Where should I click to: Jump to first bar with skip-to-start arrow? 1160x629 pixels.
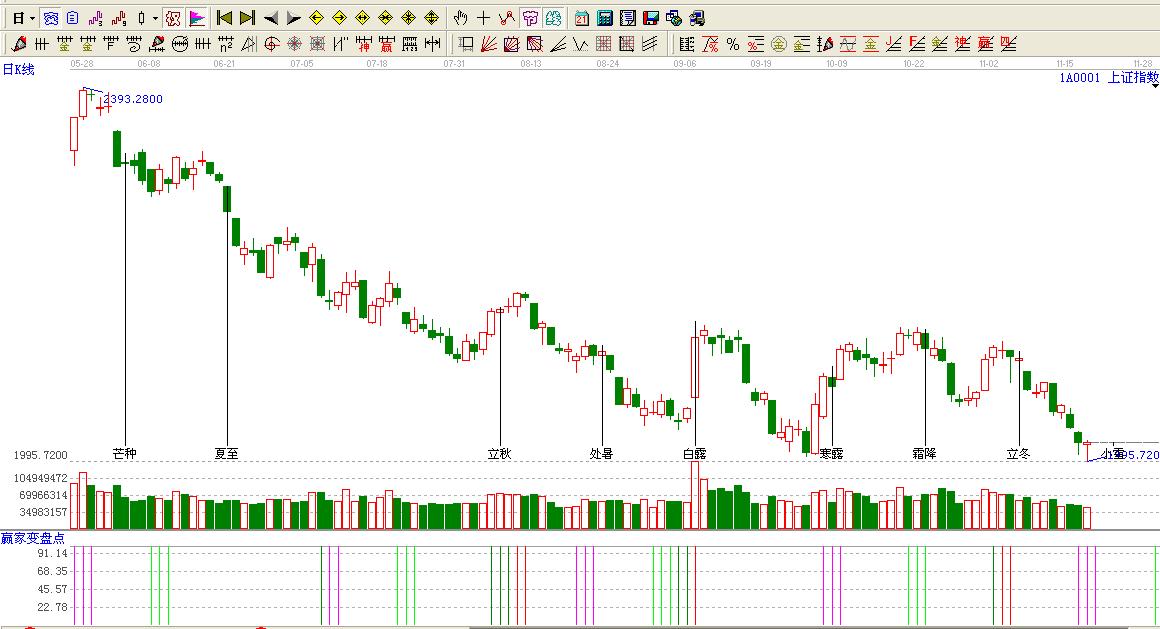pos(224,18)
